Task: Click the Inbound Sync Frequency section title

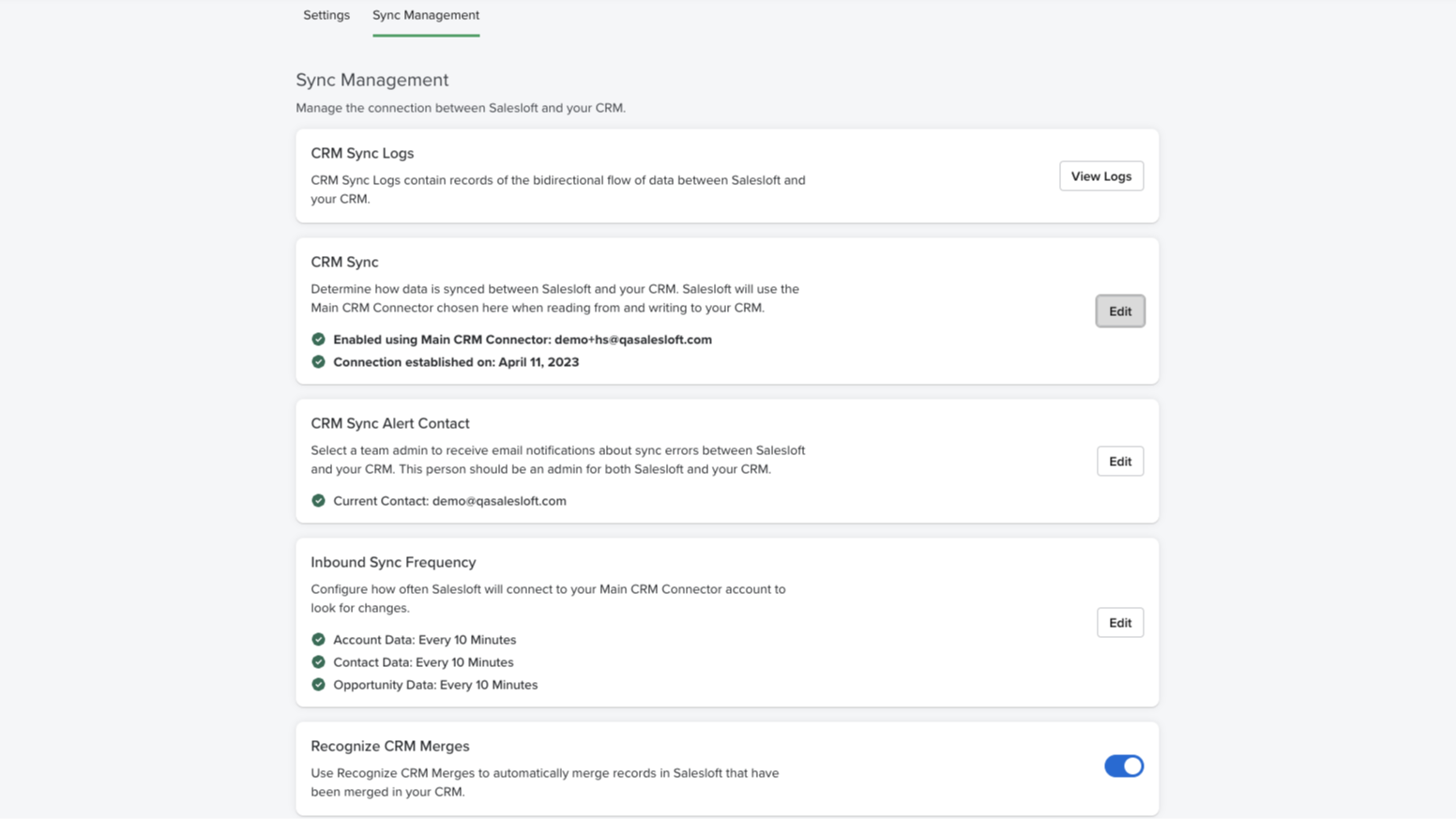Action: (393, 562)
